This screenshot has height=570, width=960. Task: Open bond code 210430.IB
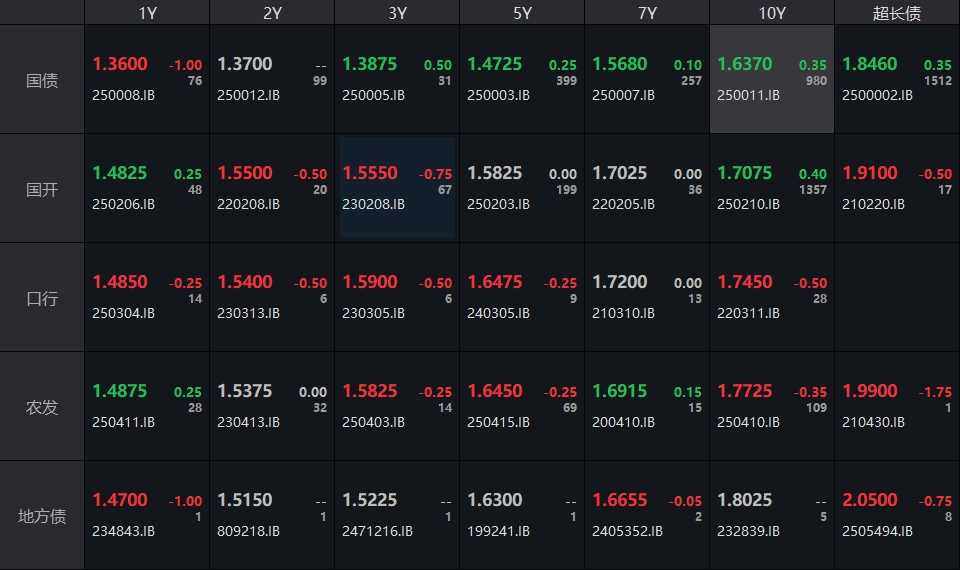pos(873,422)
